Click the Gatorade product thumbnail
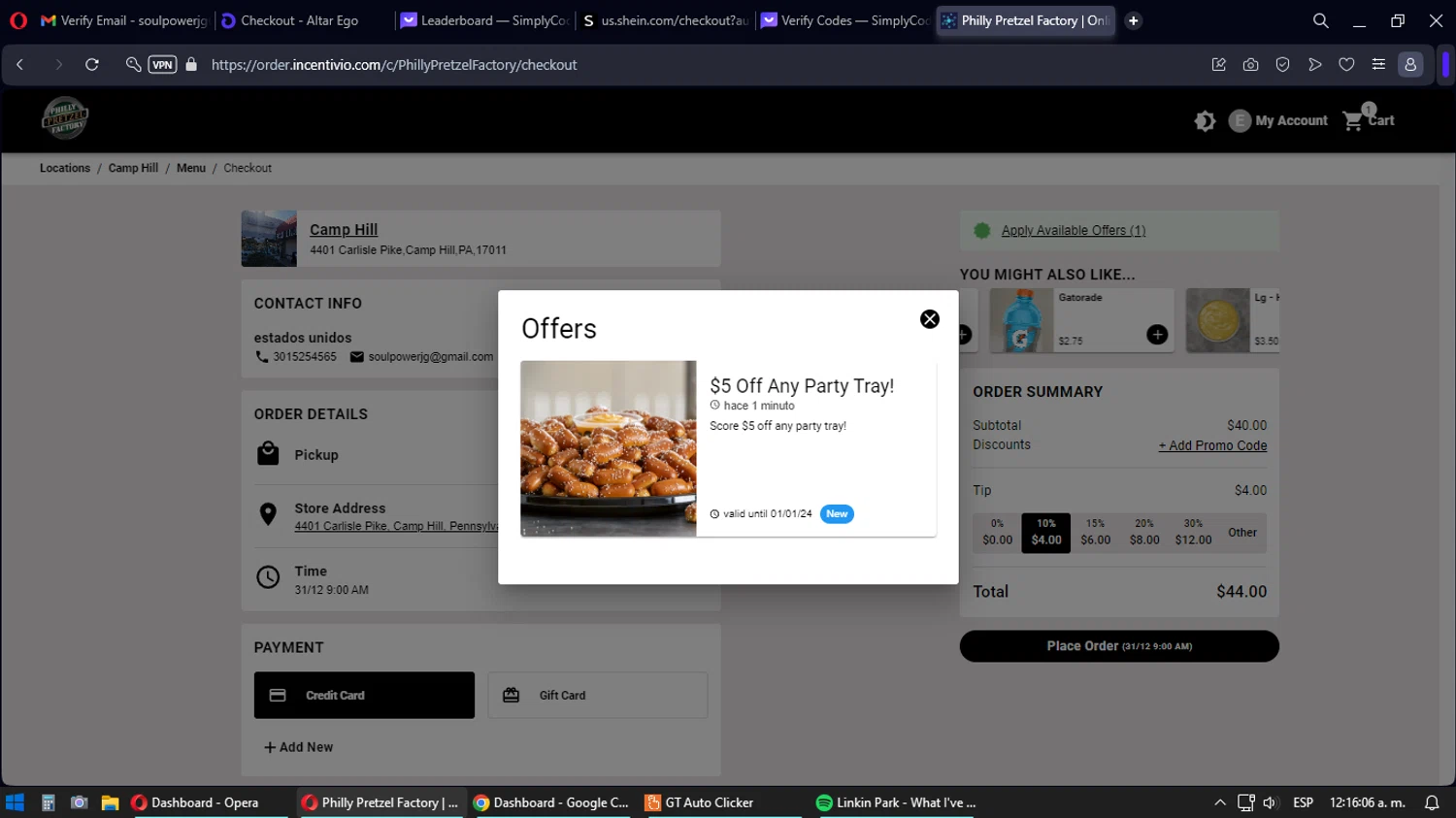 [x=1020, y=320]
